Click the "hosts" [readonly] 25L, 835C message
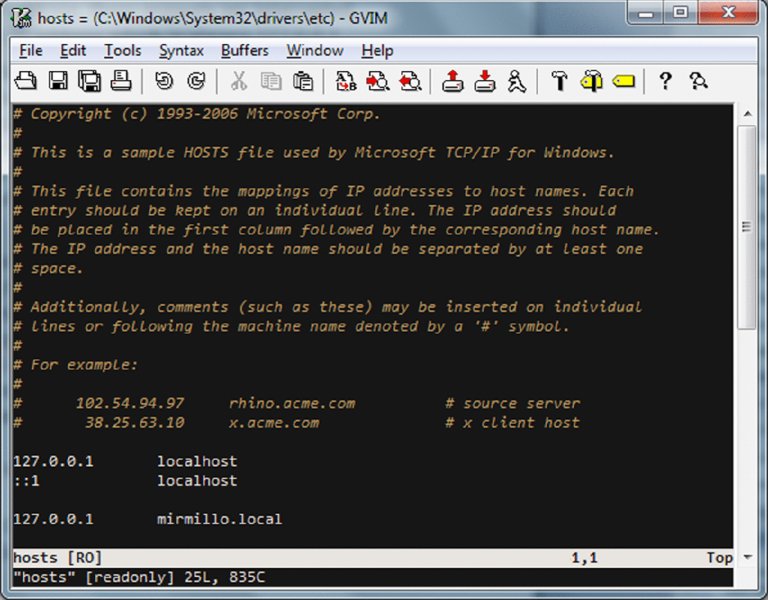 point(139,577)
